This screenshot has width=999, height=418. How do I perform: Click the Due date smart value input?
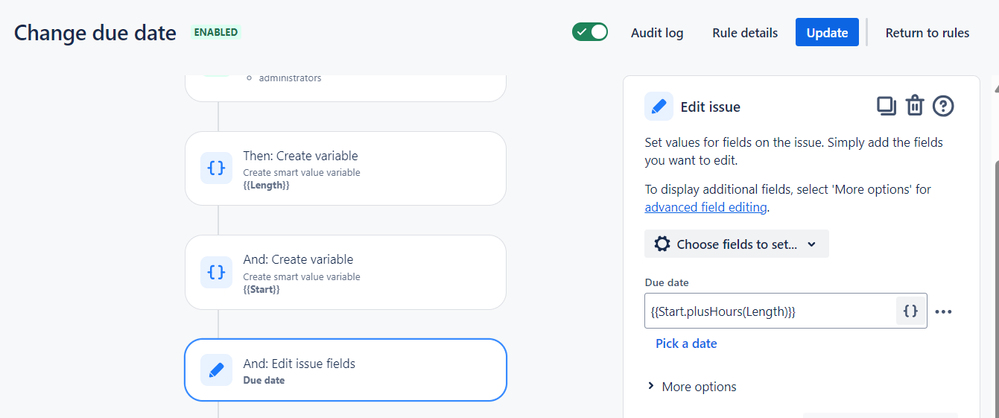coord(770,311)
